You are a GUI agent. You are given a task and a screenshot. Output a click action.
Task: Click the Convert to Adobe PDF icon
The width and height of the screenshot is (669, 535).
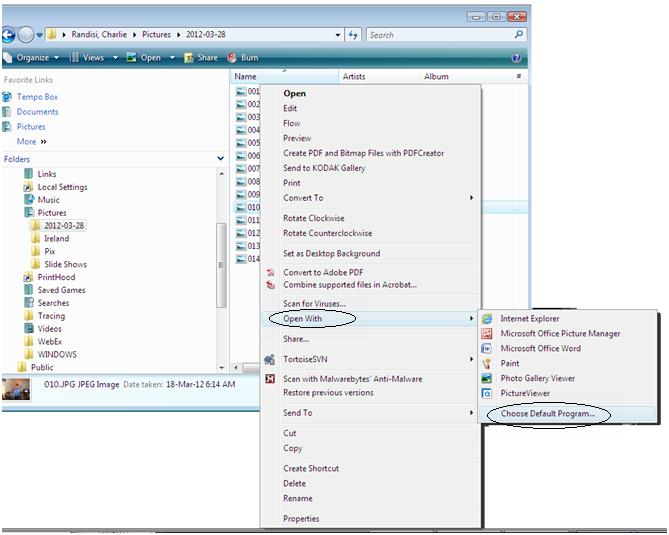point(269,272)
